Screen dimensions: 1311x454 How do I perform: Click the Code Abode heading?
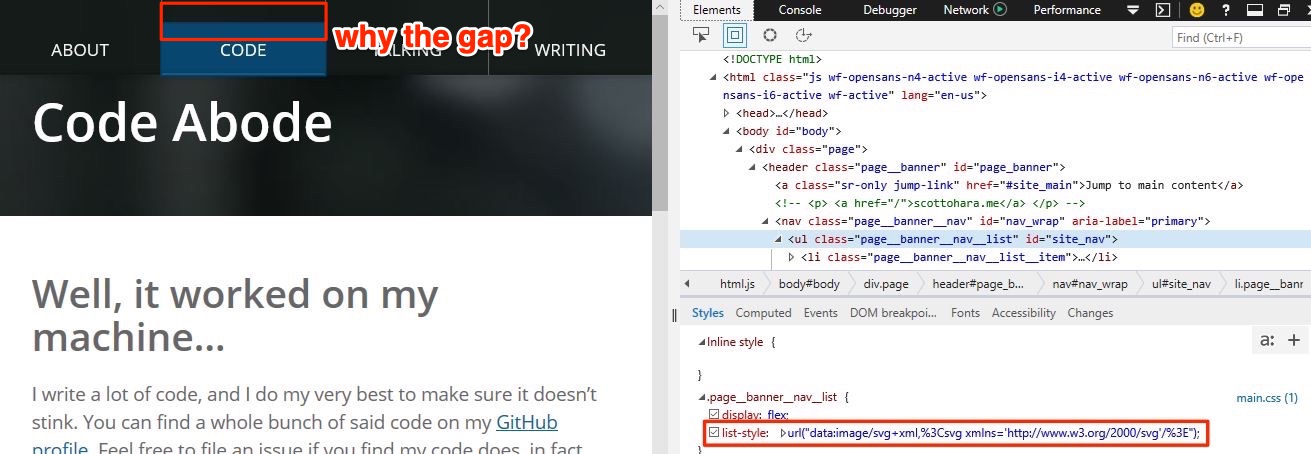pos(182,124)
